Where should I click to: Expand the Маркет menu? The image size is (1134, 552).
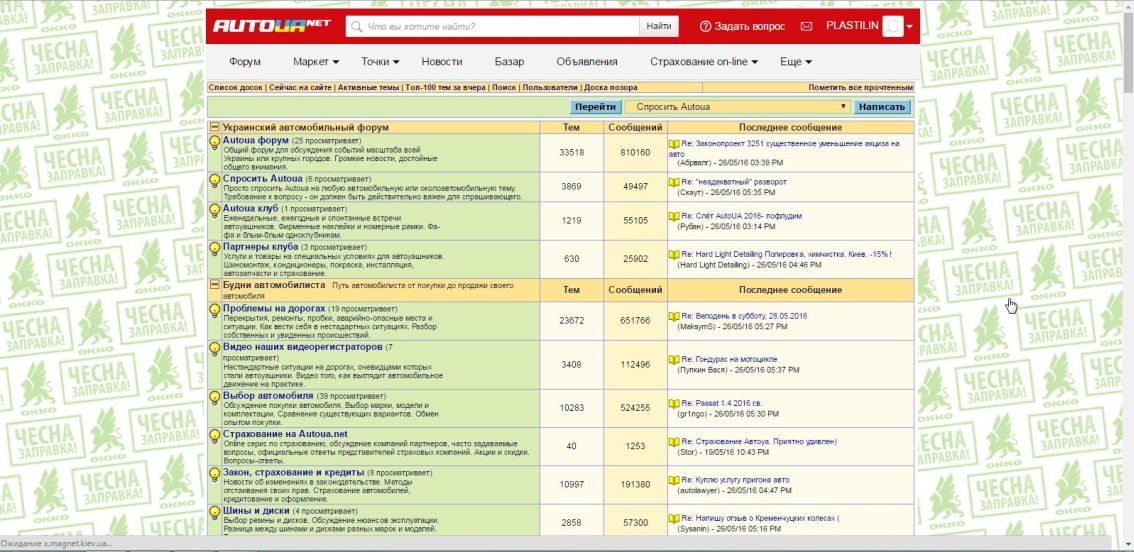tap(316, 62)
